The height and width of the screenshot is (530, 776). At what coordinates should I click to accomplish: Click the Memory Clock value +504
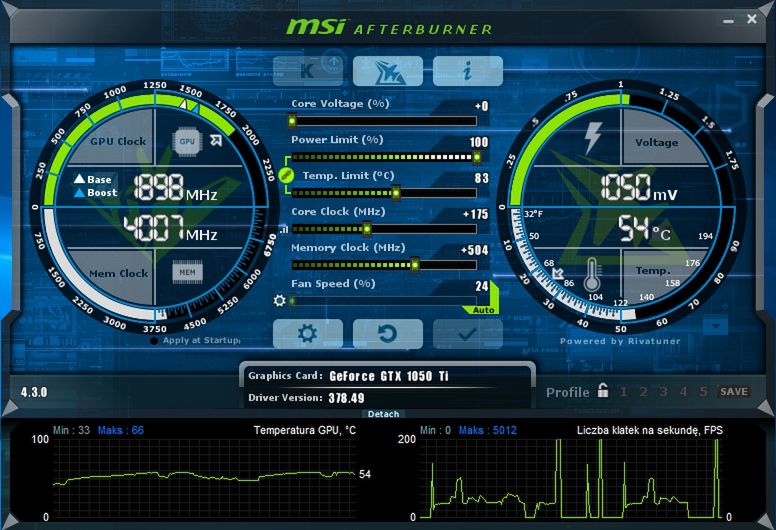(475, 250)
